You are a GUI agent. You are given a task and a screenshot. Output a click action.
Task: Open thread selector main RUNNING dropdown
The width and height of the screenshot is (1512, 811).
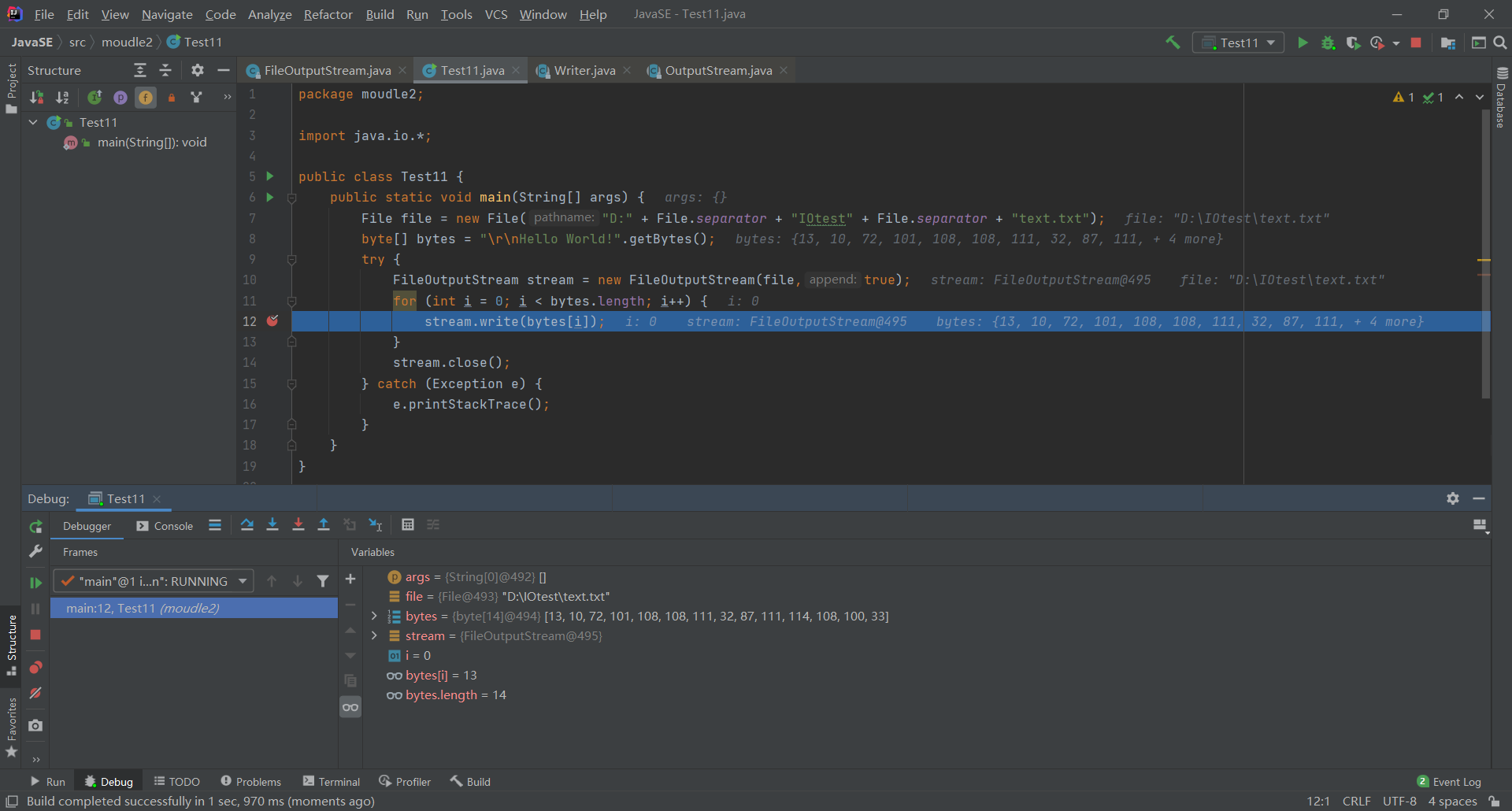point(154,581)
